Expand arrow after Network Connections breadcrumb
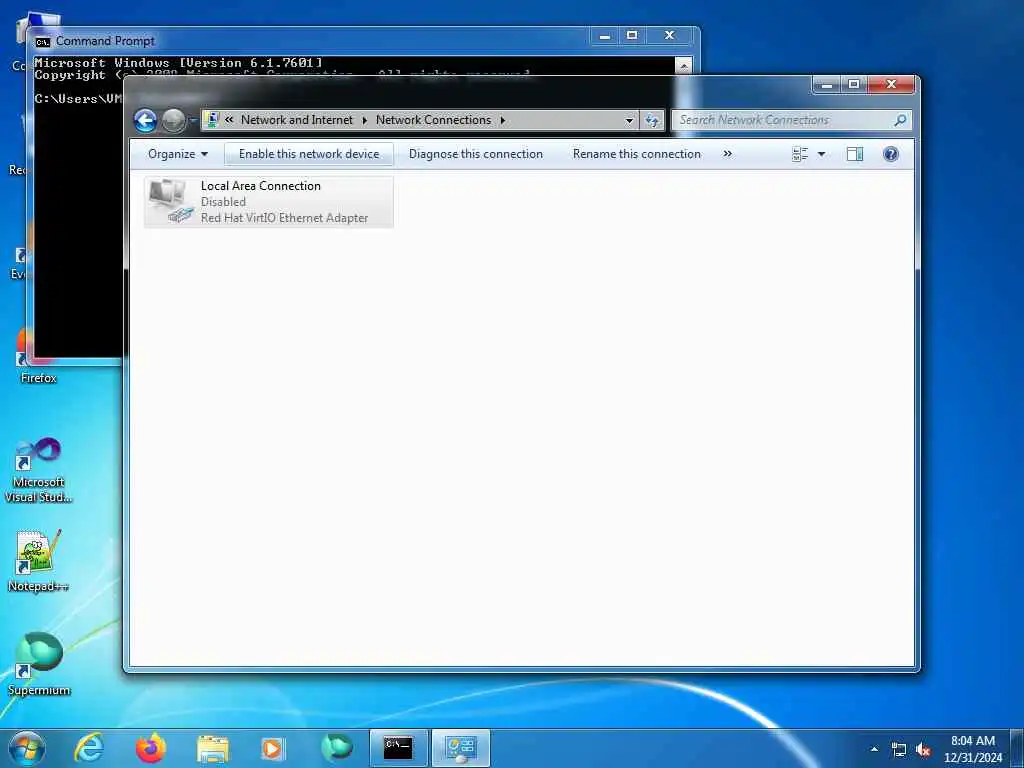The image size is (1024, 768). point(502,120)
